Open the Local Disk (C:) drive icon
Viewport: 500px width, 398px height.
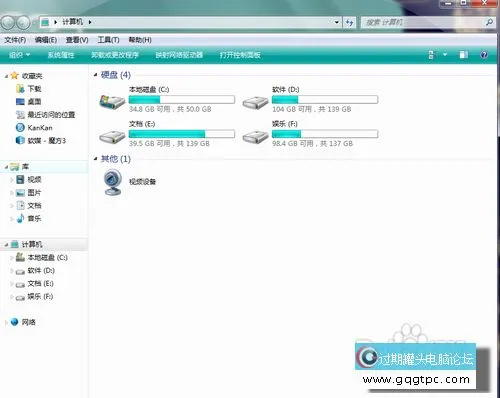pyautogui.click(x=112, y=101)
